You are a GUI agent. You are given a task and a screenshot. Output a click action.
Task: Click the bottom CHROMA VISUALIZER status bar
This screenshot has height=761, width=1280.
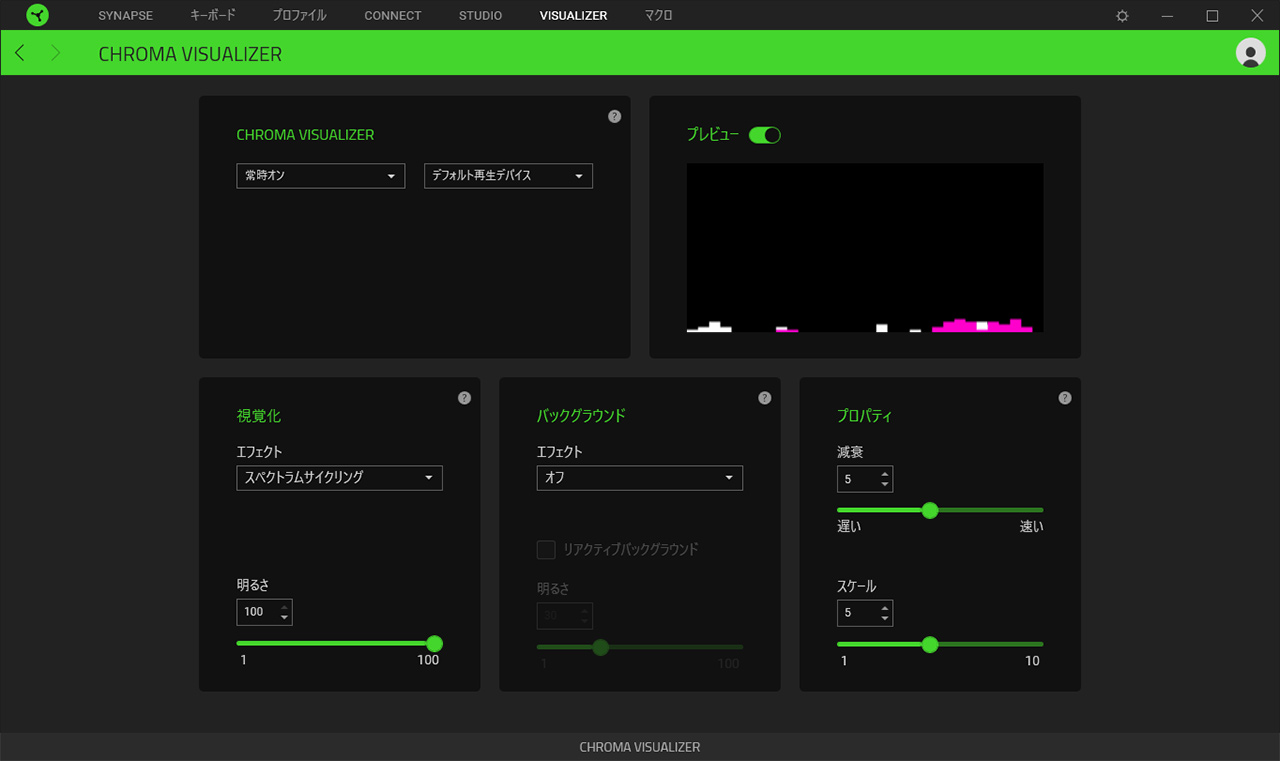(640, 747)
